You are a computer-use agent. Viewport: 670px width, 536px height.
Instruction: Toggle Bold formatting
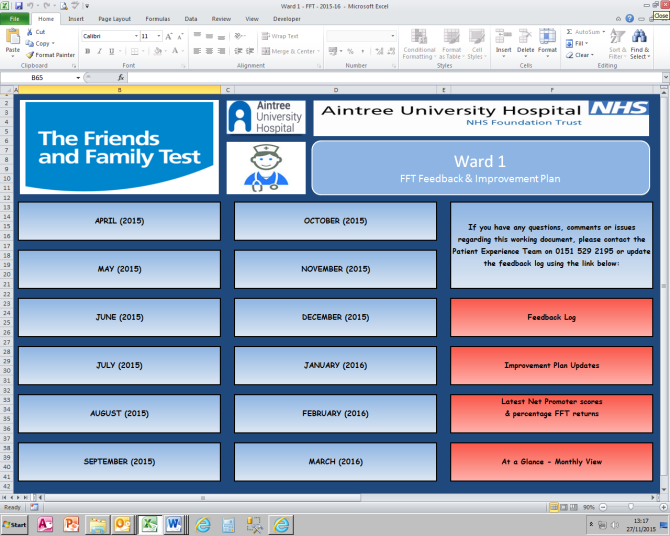pyautogui.click(x=88, y=51)
